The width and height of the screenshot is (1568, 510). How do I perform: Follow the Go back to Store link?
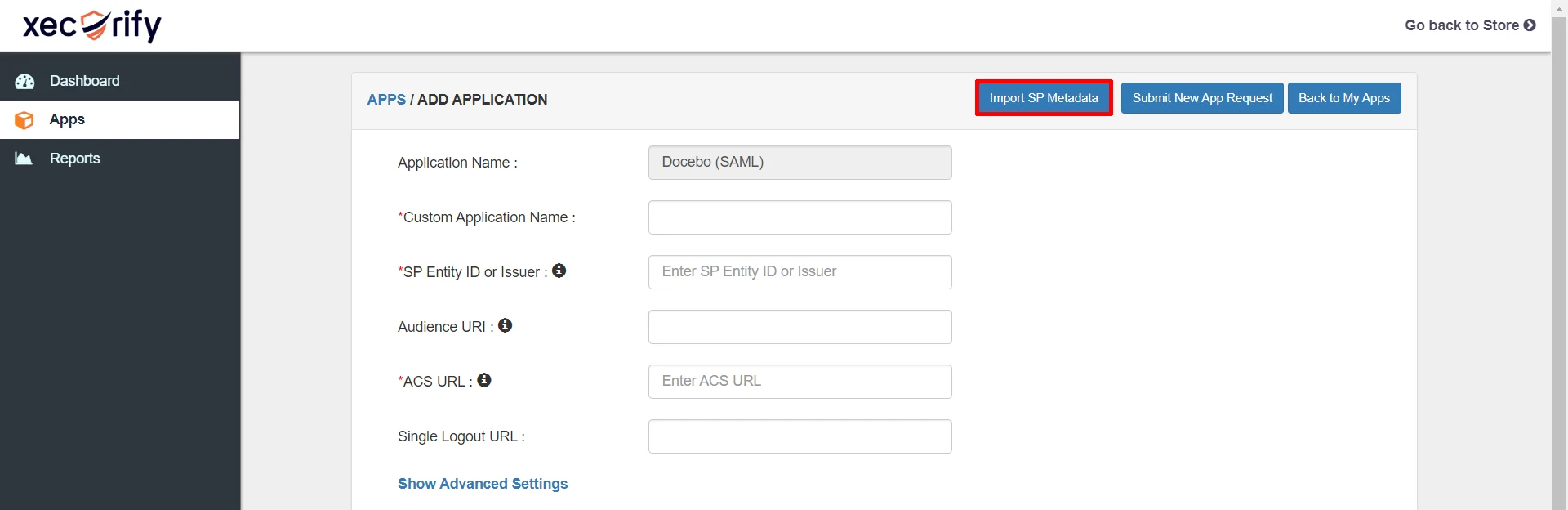point(1470,25)
